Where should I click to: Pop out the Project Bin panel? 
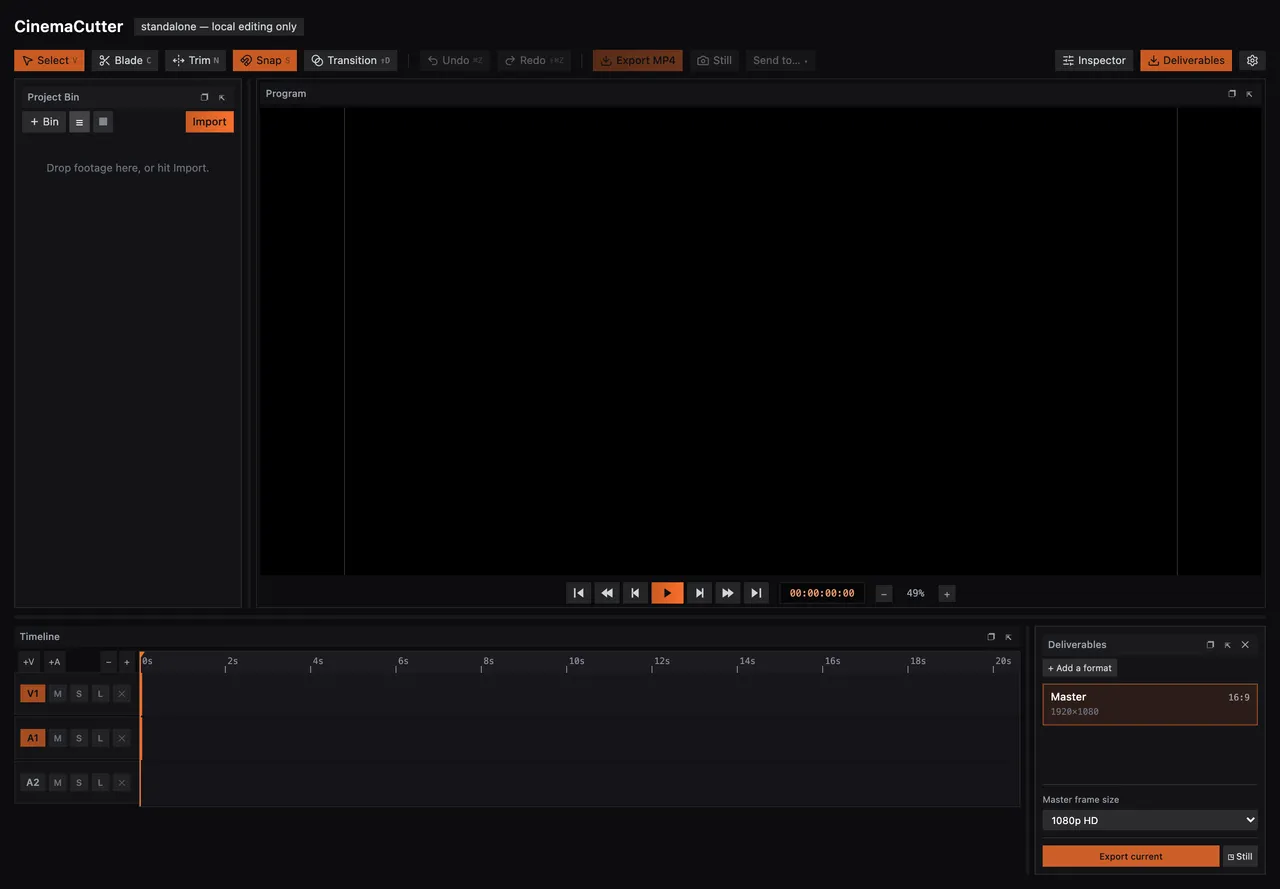[x=204, y=97]
